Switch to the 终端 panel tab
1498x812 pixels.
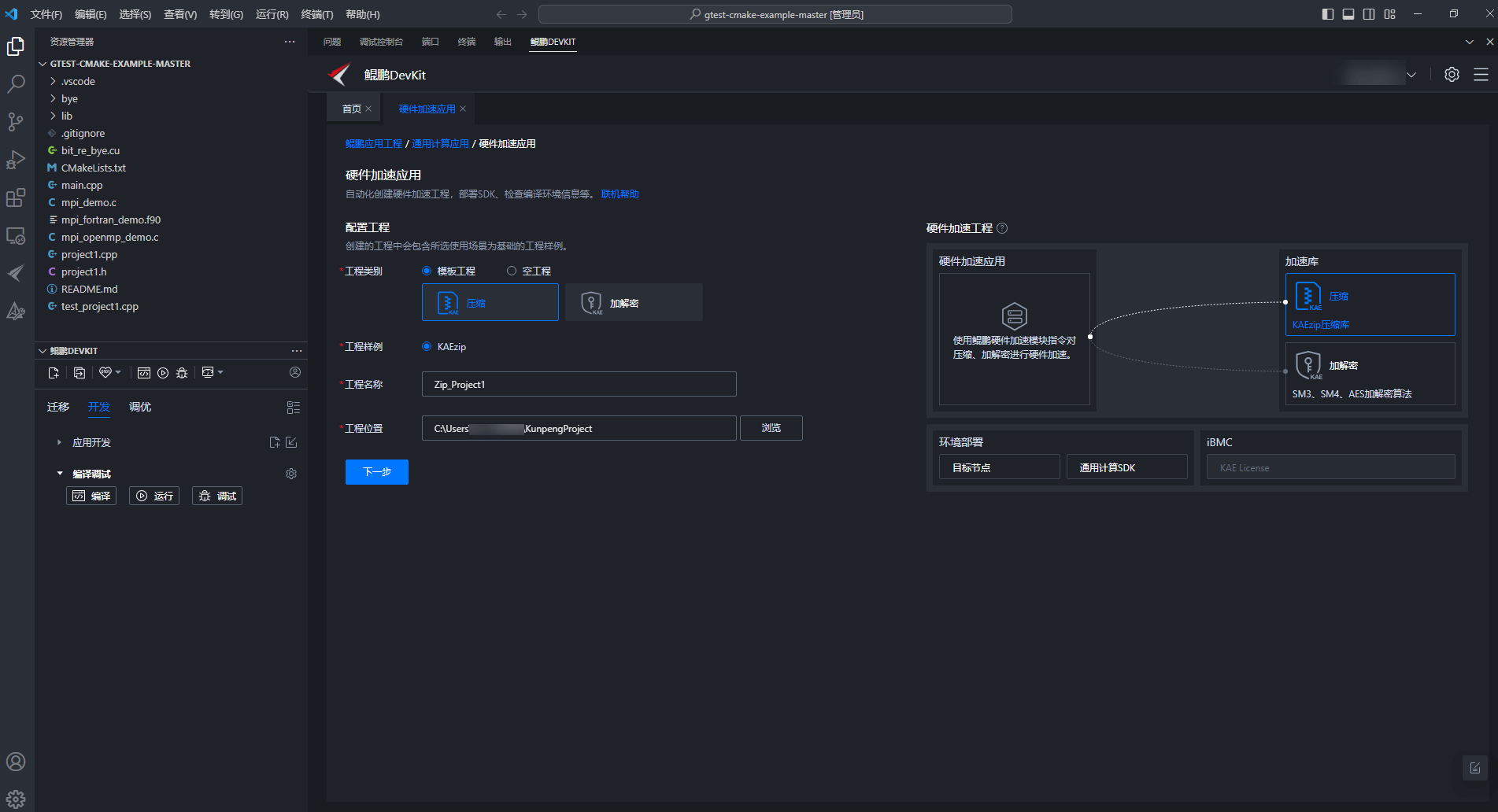pos(467,42)
